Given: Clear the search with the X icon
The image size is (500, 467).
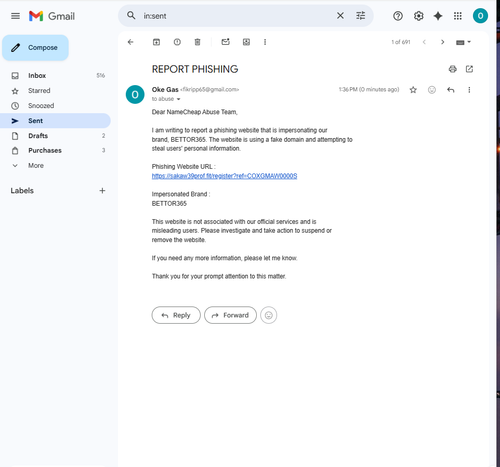Looking at the screenshot, I should pyautogui.click(x=340, y=16).
